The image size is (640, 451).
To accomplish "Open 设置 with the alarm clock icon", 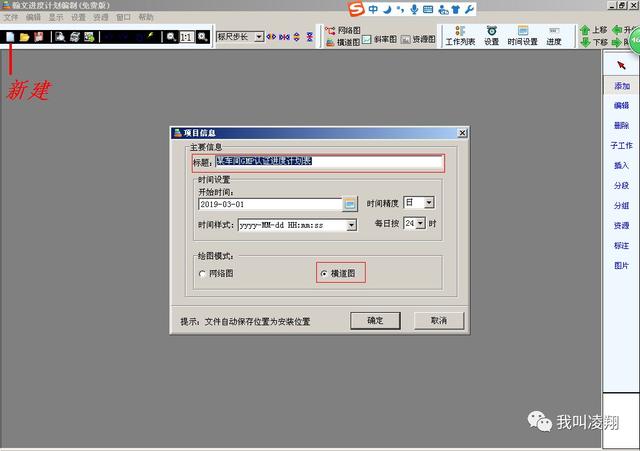I will point(491,36).
